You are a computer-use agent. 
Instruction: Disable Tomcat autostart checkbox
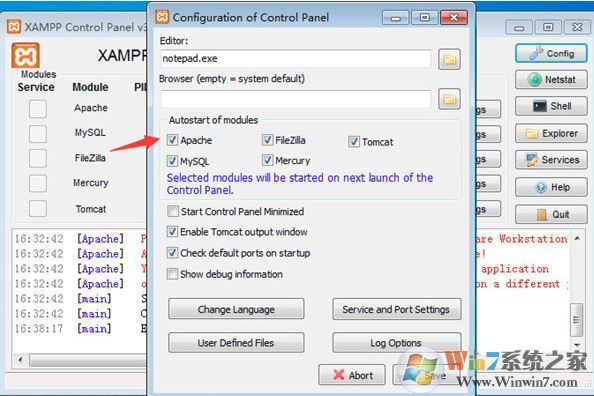[x=354, y=142]
